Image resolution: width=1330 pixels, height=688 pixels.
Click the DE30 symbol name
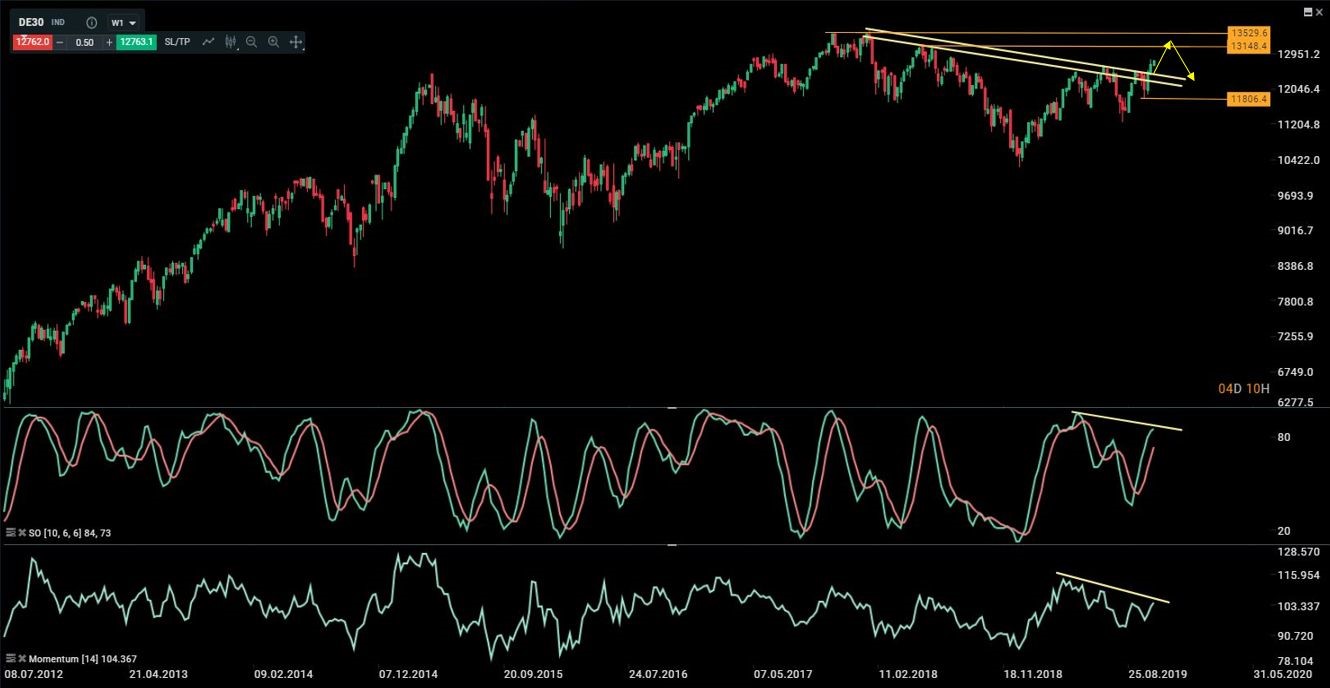31,22
